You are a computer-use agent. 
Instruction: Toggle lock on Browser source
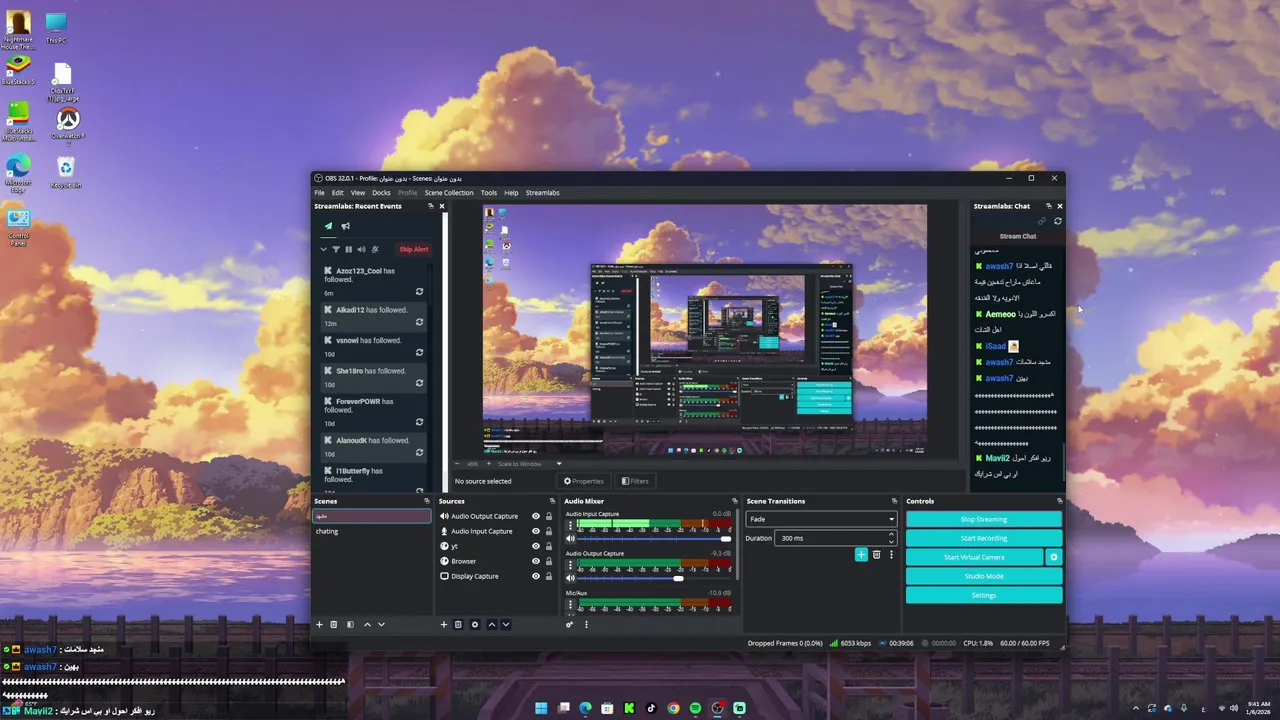pos(548,561)
